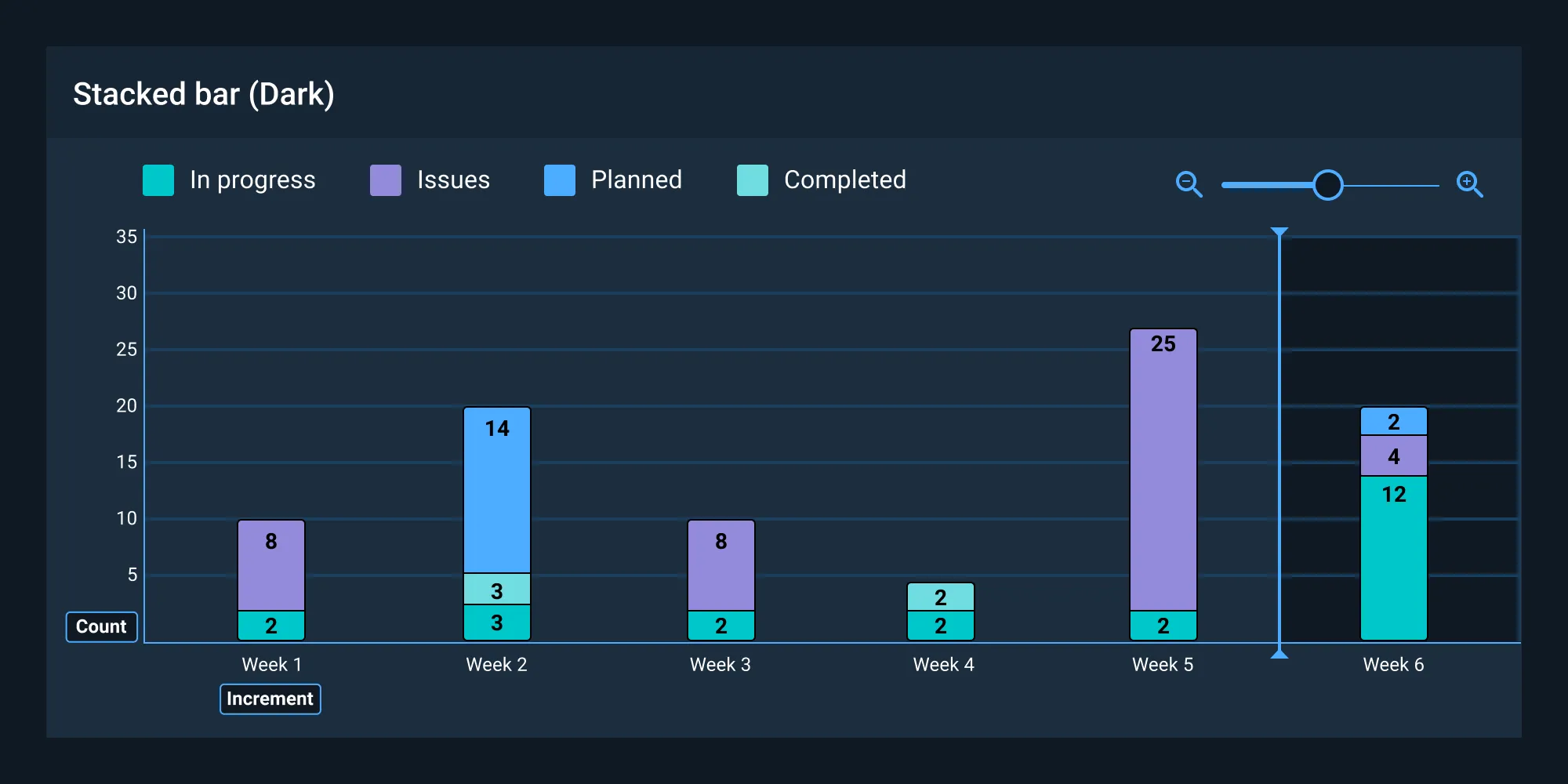Click the slider's circular zoom handle
This screenshot has height=784, width=1568.
click(x=1328, y=185)
